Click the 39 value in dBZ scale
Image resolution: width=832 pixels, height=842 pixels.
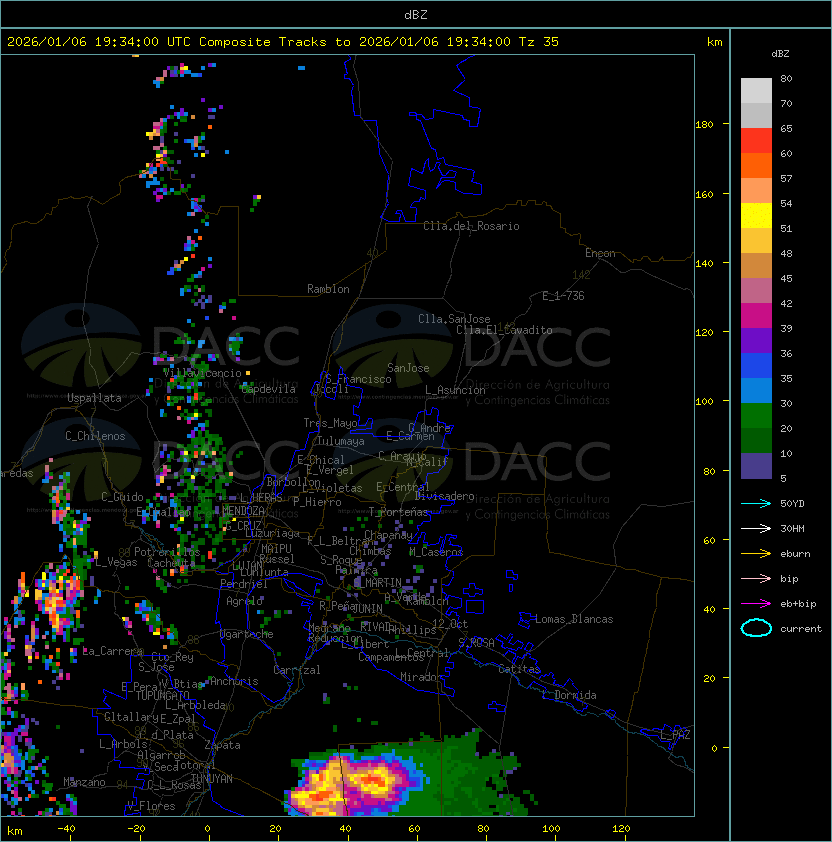point(786,328)
